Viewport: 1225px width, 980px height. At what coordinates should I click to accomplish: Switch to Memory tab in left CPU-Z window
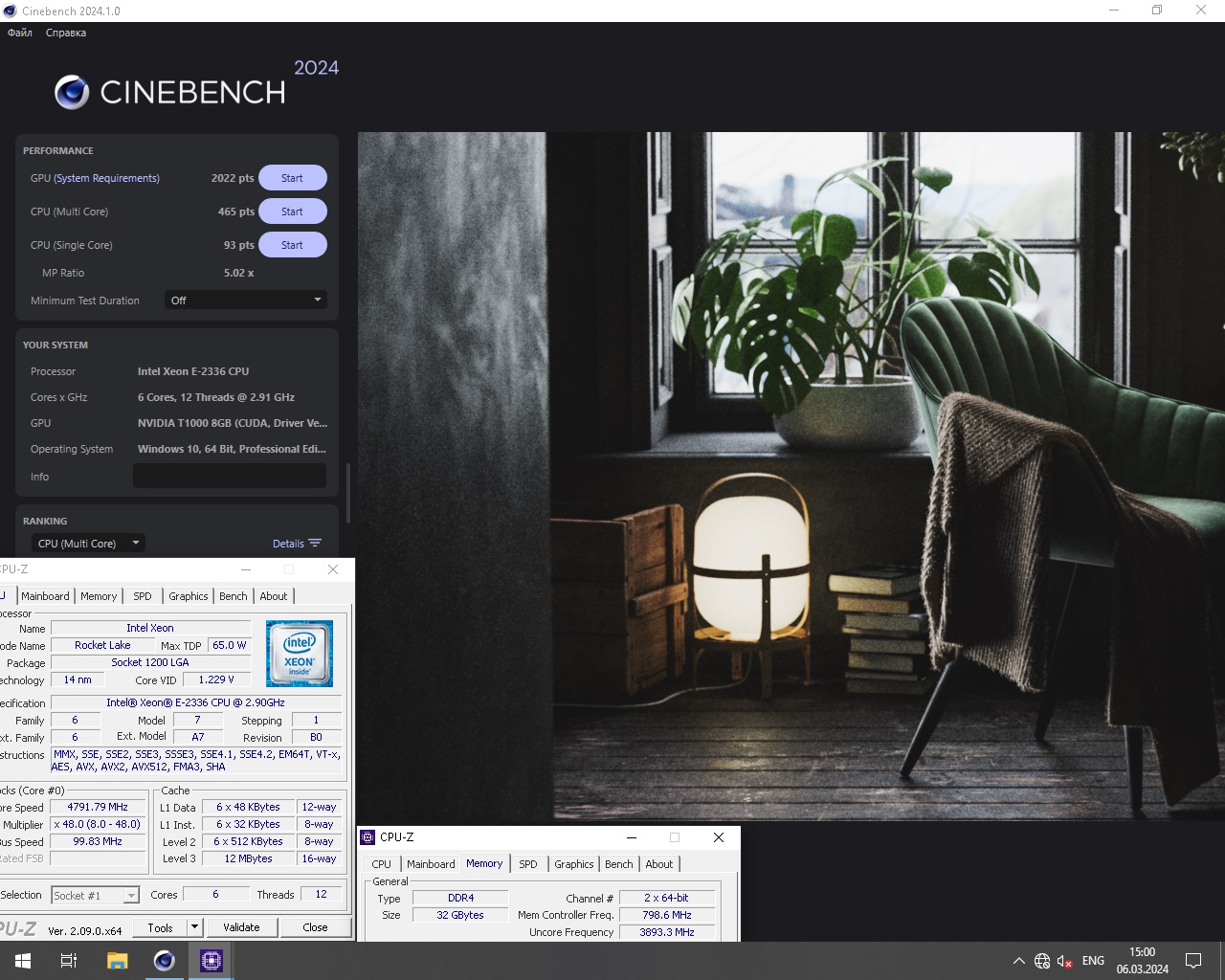(x=99, y=596)
